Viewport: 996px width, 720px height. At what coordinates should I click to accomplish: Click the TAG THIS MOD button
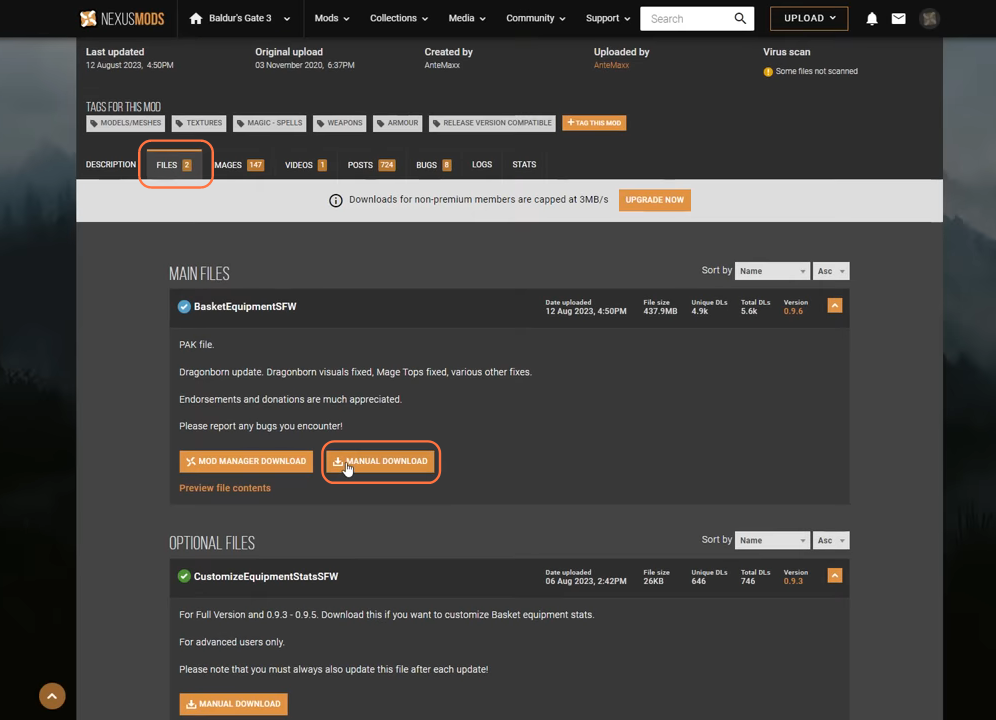[x=594, y=123]
